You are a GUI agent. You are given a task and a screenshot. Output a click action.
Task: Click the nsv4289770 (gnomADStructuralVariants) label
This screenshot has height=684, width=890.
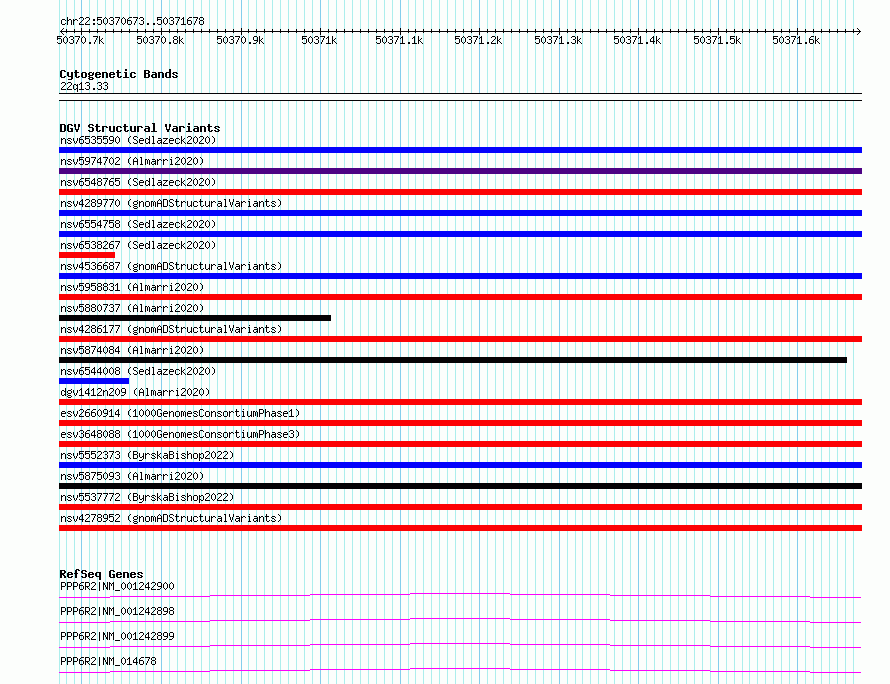pos(171,203)
